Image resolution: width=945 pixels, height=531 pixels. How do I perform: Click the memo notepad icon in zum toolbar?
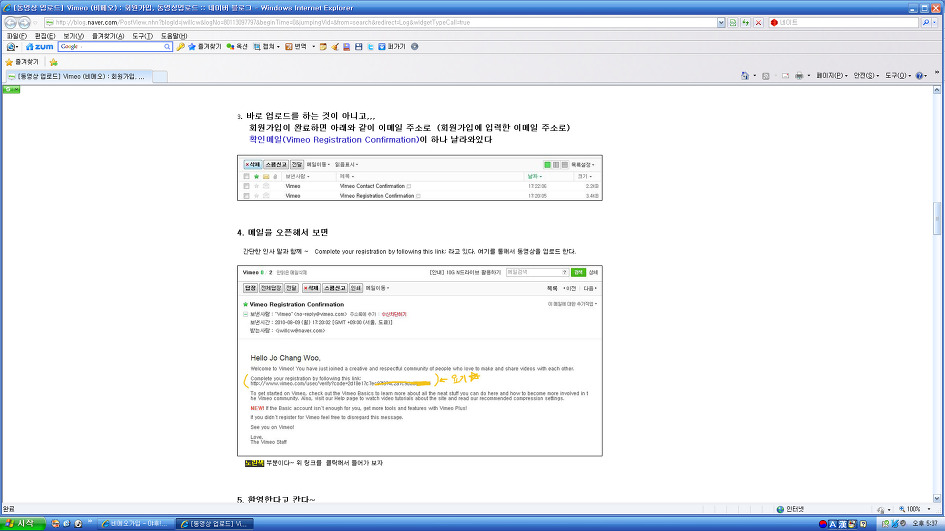(323, 46)
